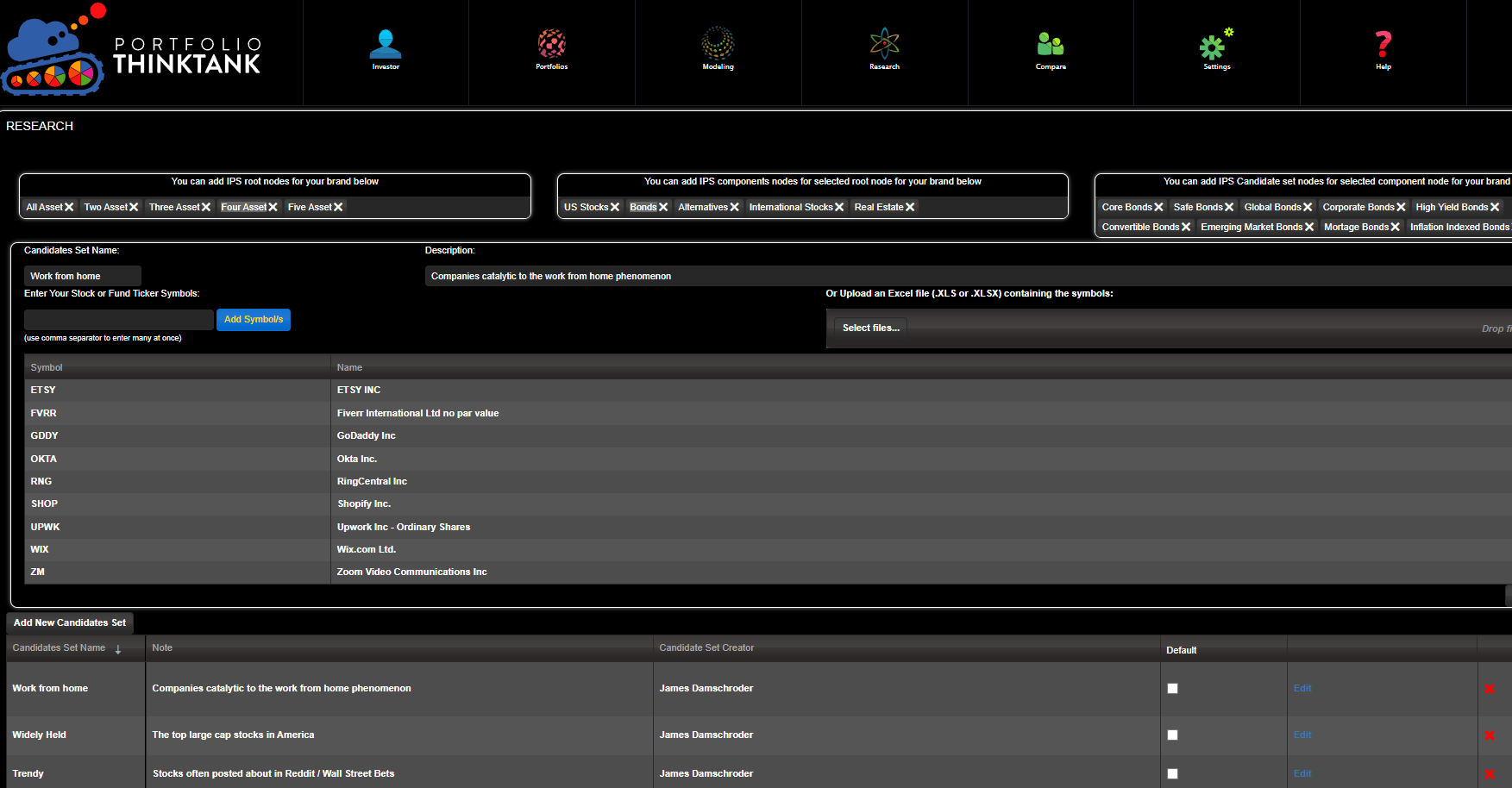Remove the Alternatives component node
Screen dimensions: 1512x788
click(x=734, y=207)
